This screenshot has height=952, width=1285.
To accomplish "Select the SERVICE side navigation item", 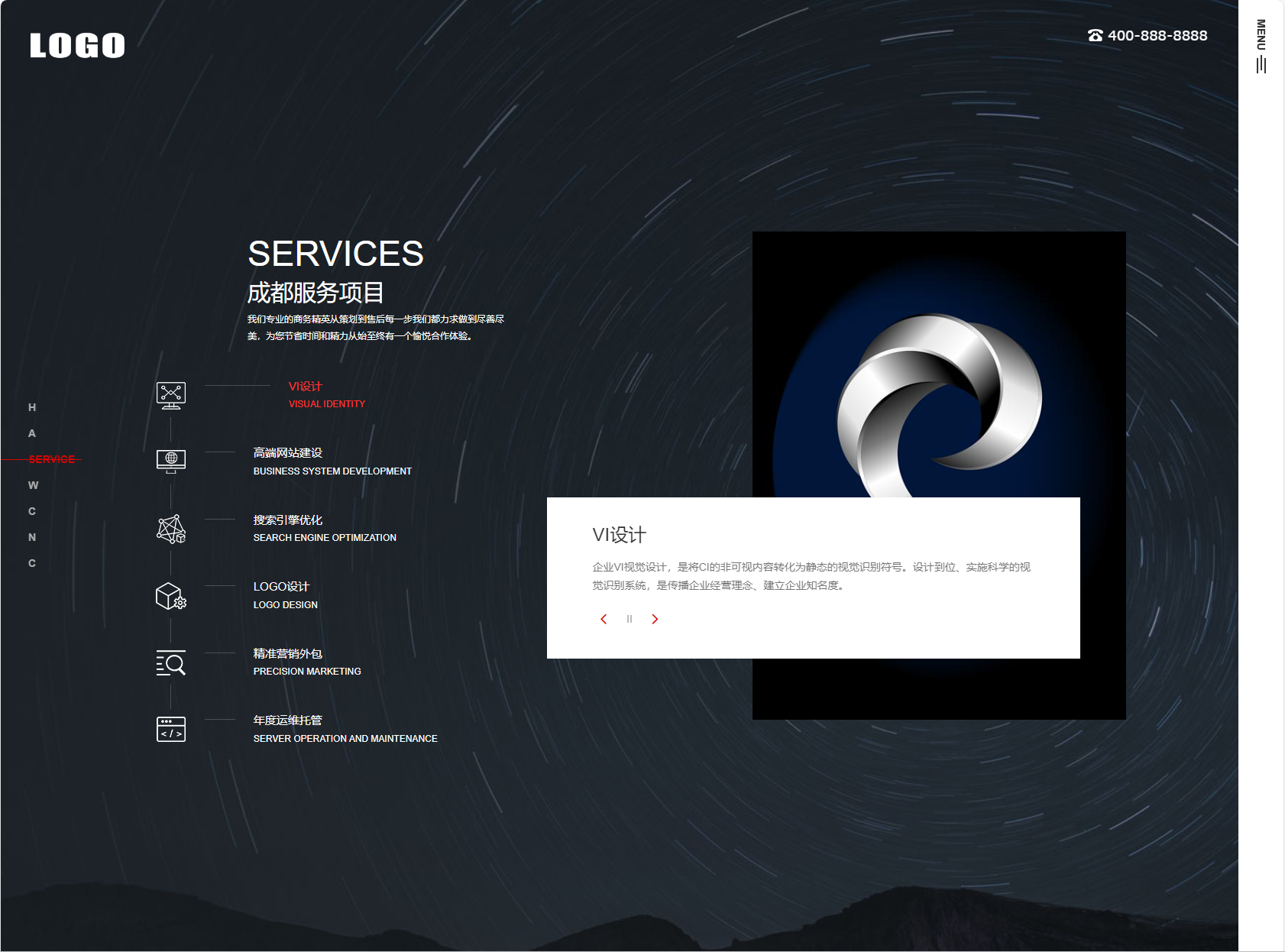I will 52,459.
